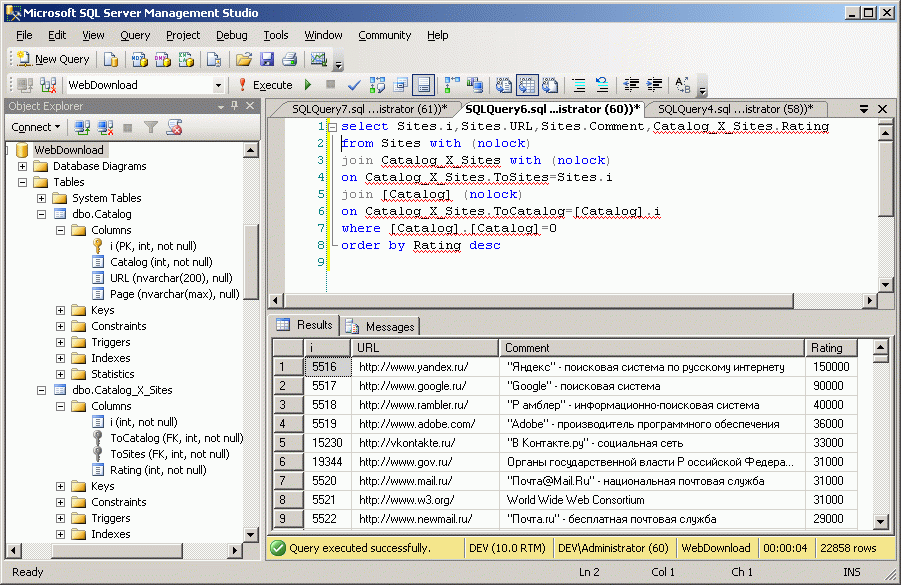Image resolution: width=901 pixels, height=585 pixels.
Task: Toggle Include Client Statistics
Action: point(475,85)
